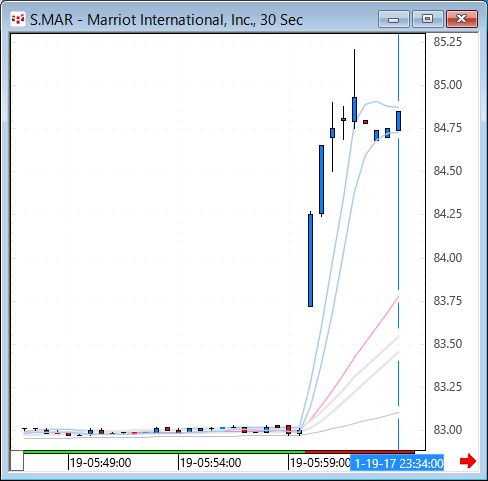Click the 84.50 price scale label
Image resolution: width=488 pixels, height=481 pixels.
pyautogui.click(x=448, y=171)
